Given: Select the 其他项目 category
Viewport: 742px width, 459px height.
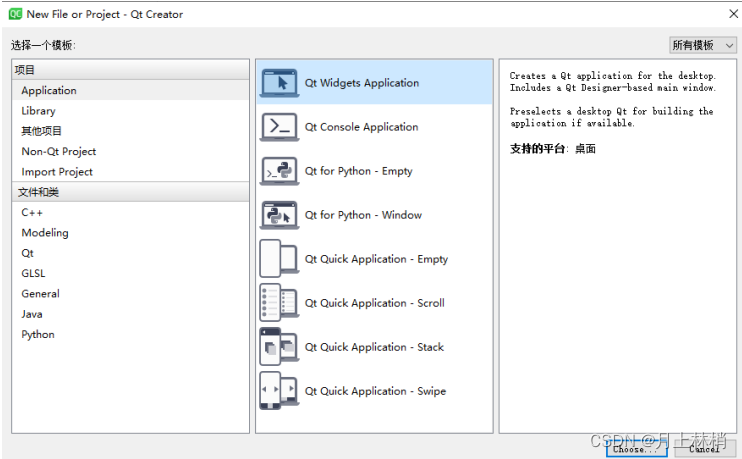Looking at the screenshot, I should point(130,131).
